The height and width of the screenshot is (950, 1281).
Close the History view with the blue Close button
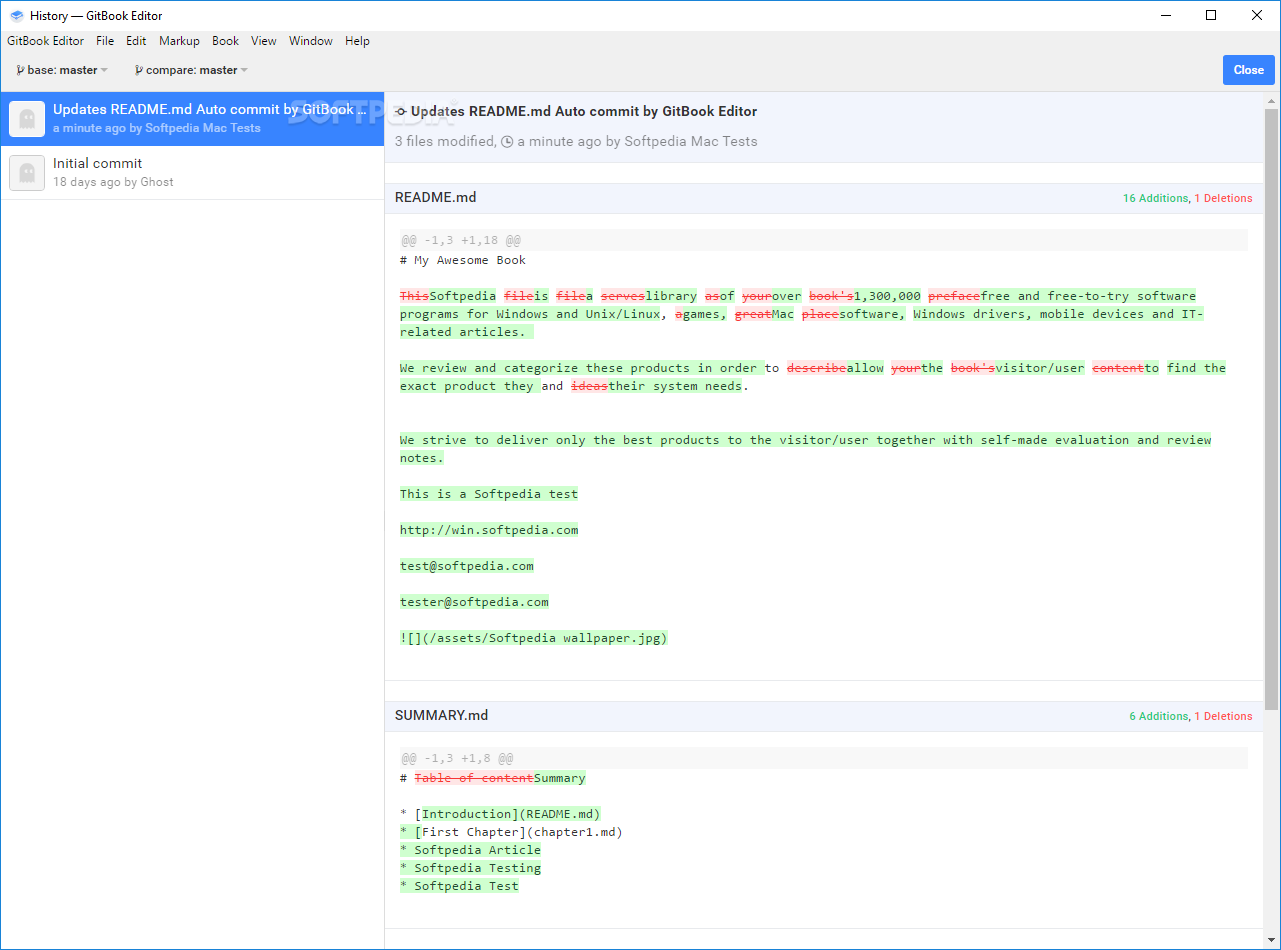tap(1248, 70)
